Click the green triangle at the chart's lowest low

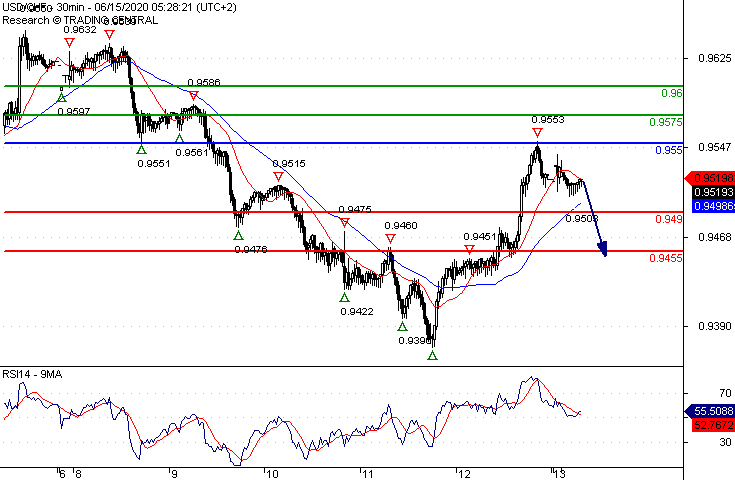coord(433,355)
